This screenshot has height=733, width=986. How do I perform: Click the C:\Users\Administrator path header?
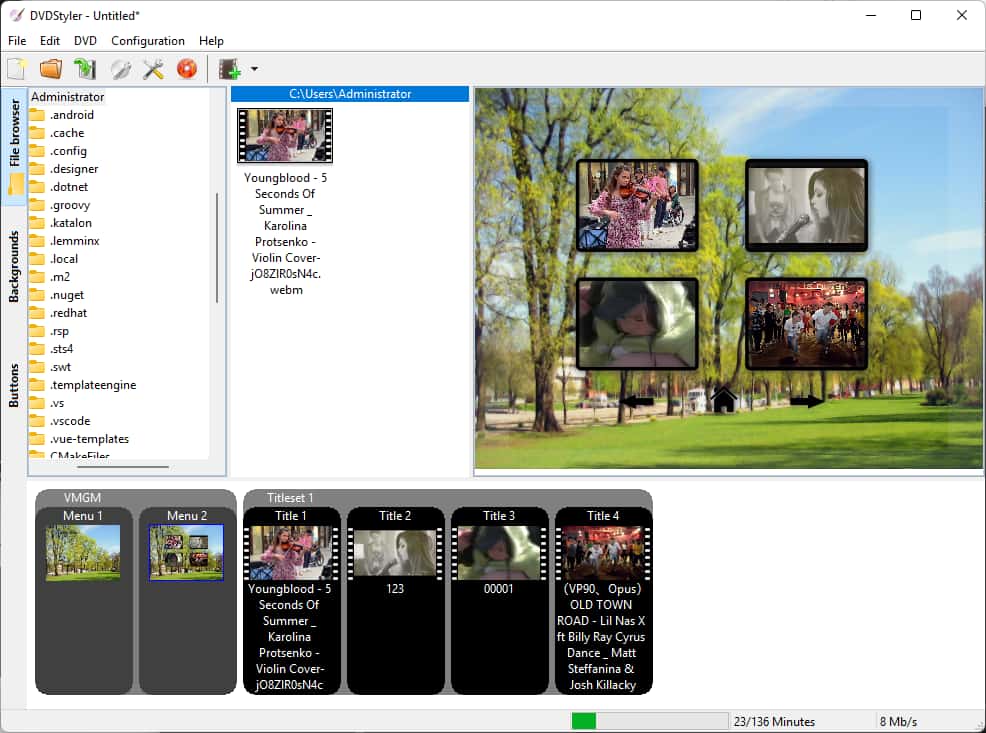[x=350, y=94]
